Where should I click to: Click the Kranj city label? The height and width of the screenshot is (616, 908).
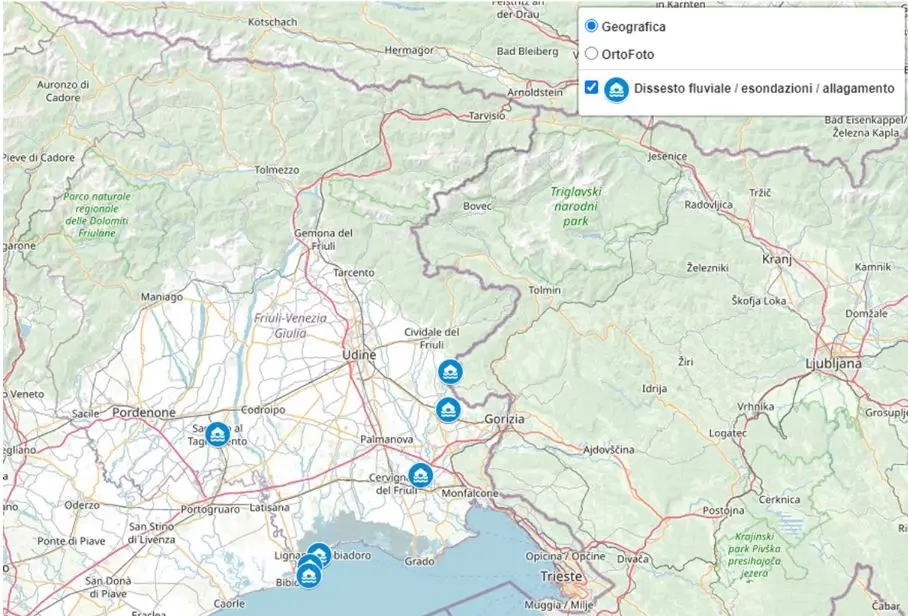tap(776, 259)
